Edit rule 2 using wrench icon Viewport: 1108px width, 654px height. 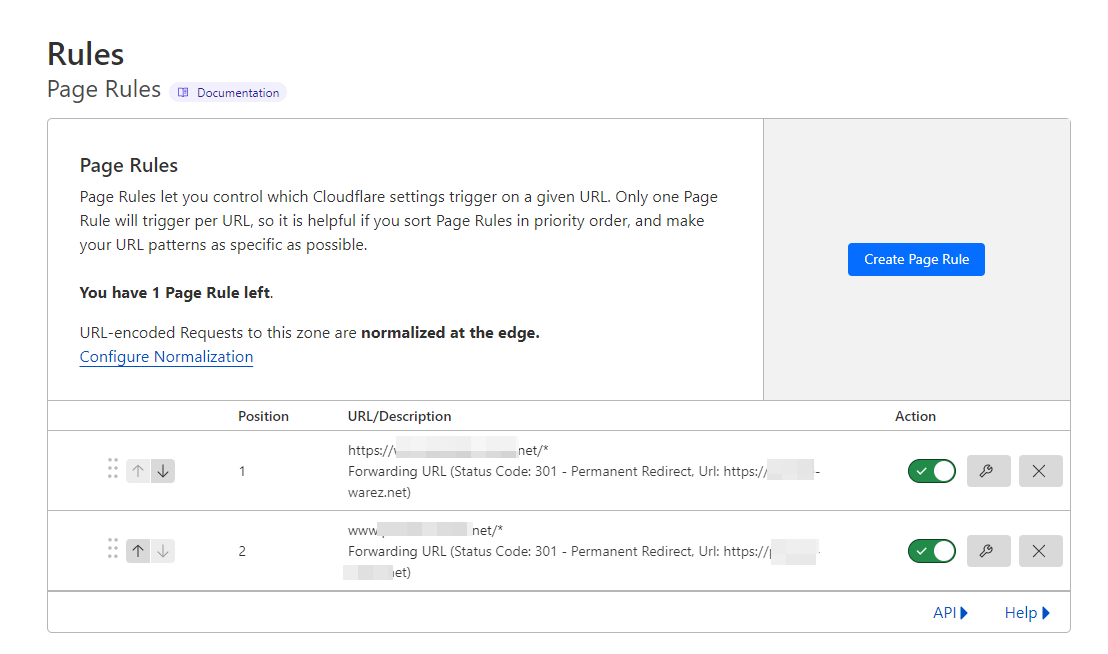tap(988, 551)
